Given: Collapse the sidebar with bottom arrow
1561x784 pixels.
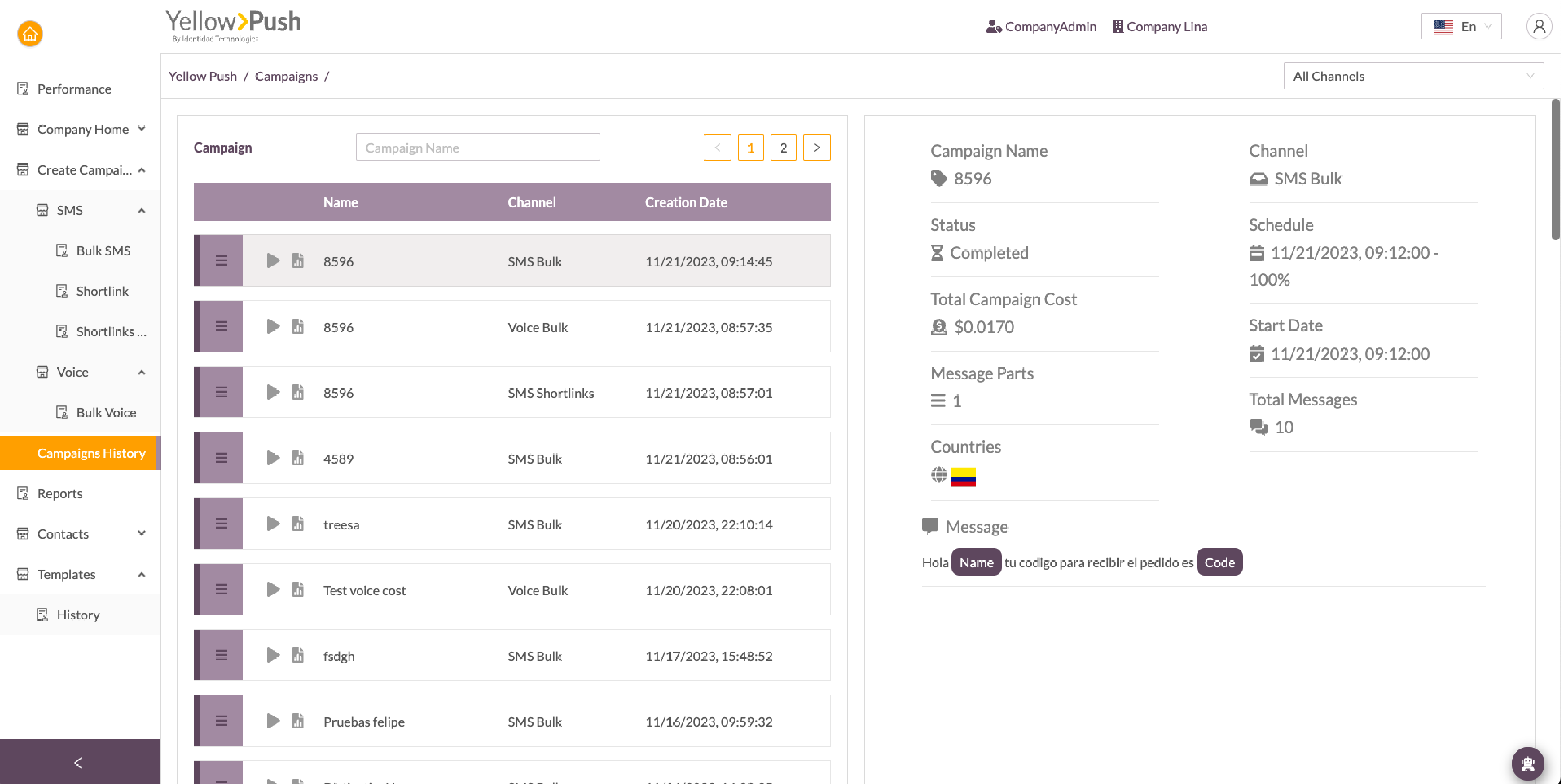Looking at the screenshot, I should pos(78,762).
